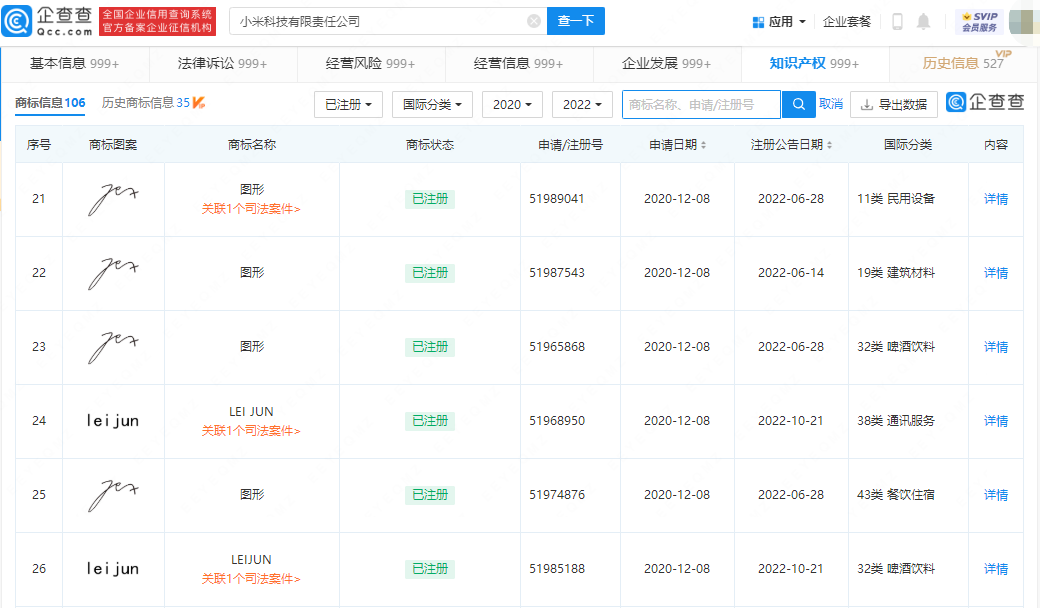
Task: Open SVIP member services badge
Action: point(980,22)
